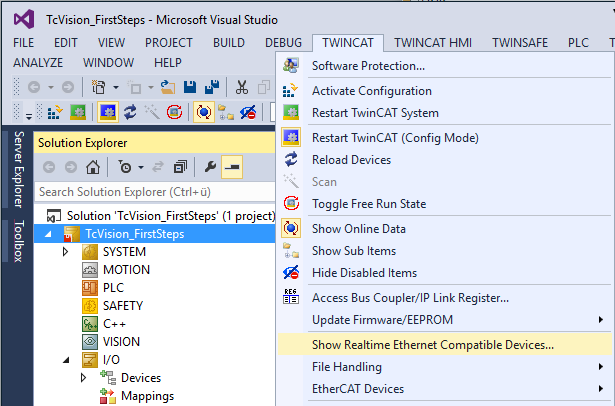Toggle Solution Explorer Preview Selected Items button
The height and width of the screenshot is (406, 615).
pos(232,167)
